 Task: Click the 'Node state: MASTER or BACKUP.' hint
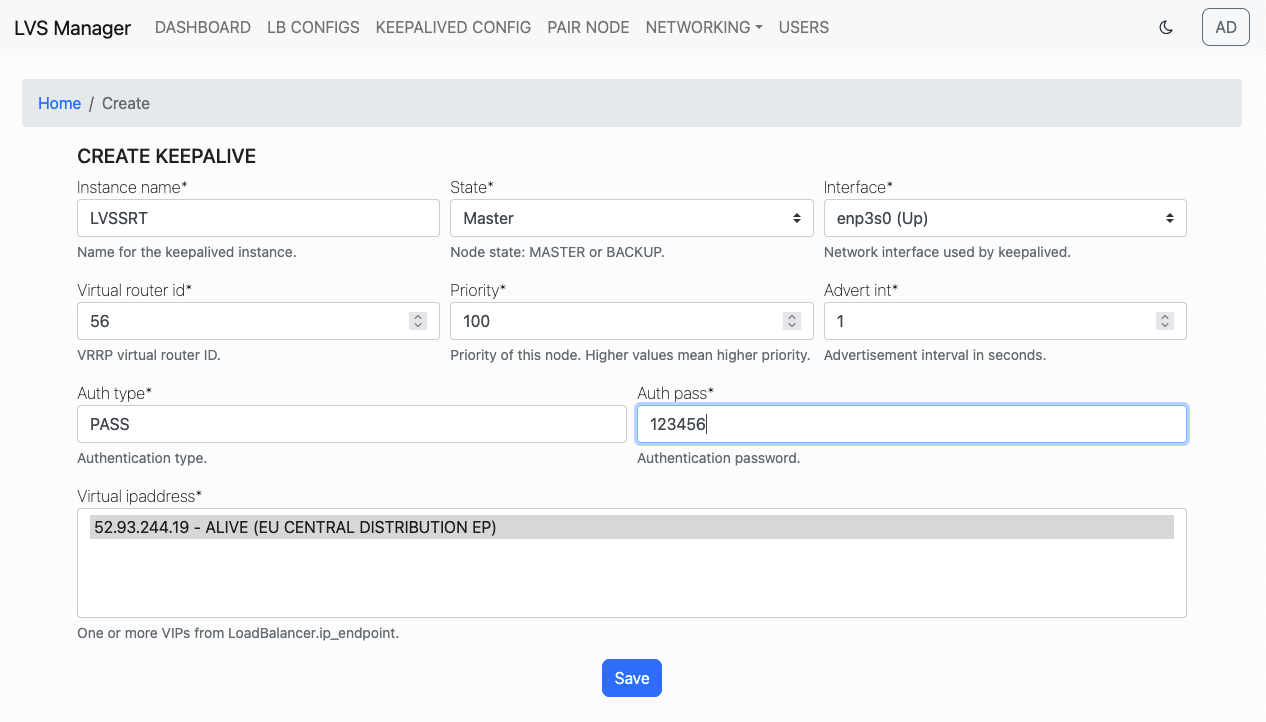tap(557, 252)
